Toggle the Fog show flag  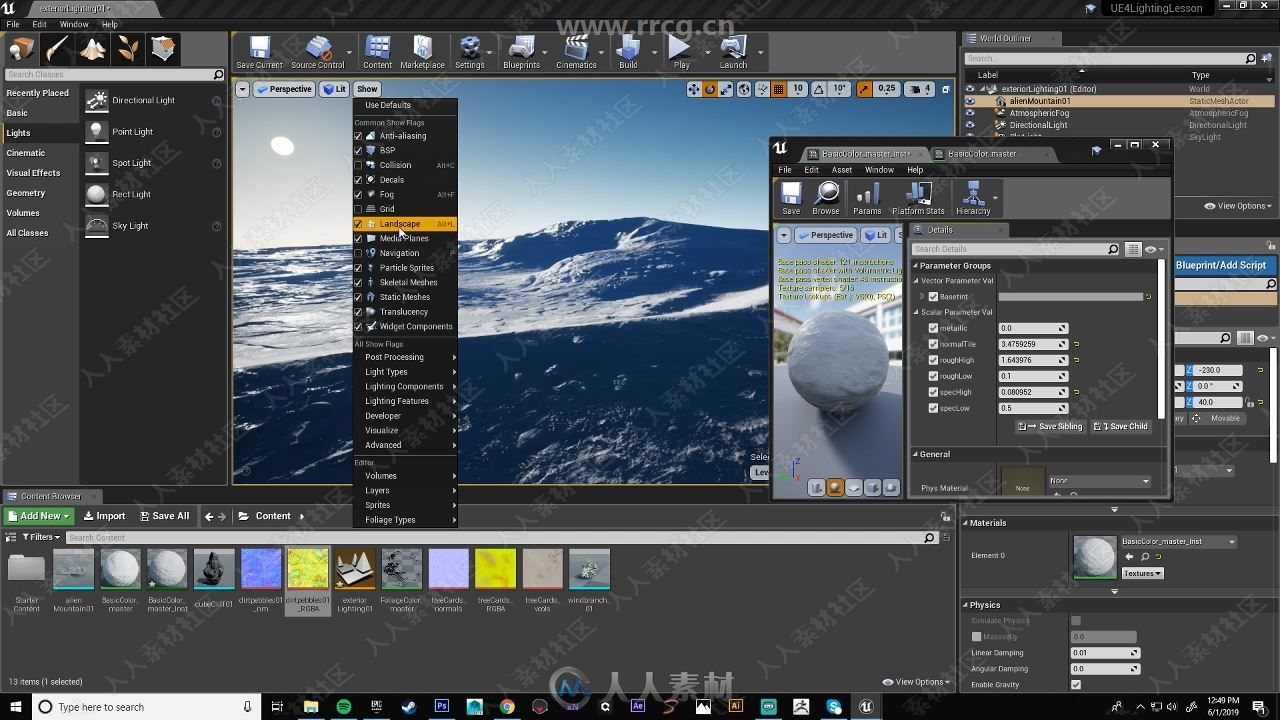[358, 194]
